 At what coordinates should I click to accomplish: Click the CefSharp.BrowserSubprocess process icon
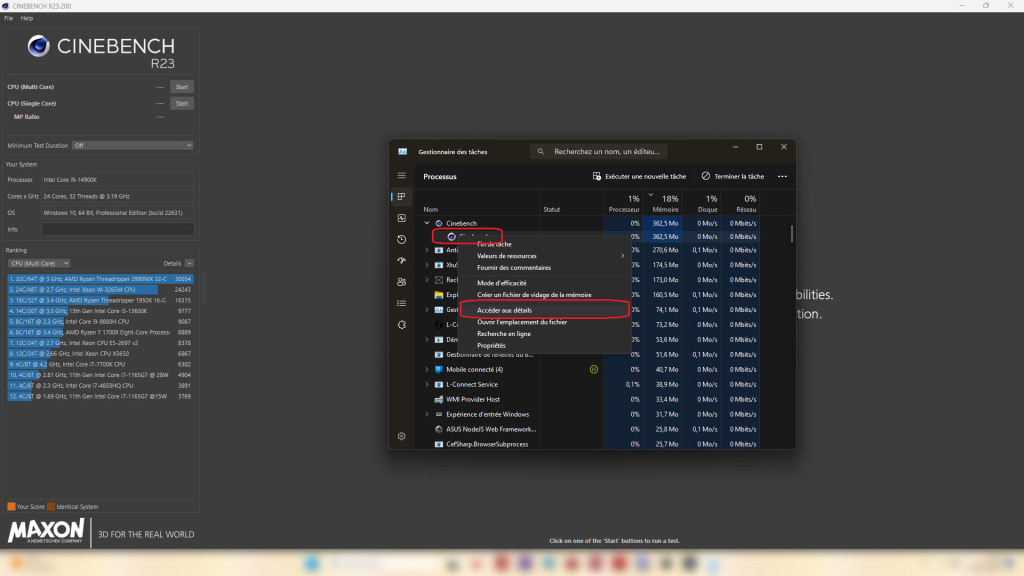click(x=439, y=444)
